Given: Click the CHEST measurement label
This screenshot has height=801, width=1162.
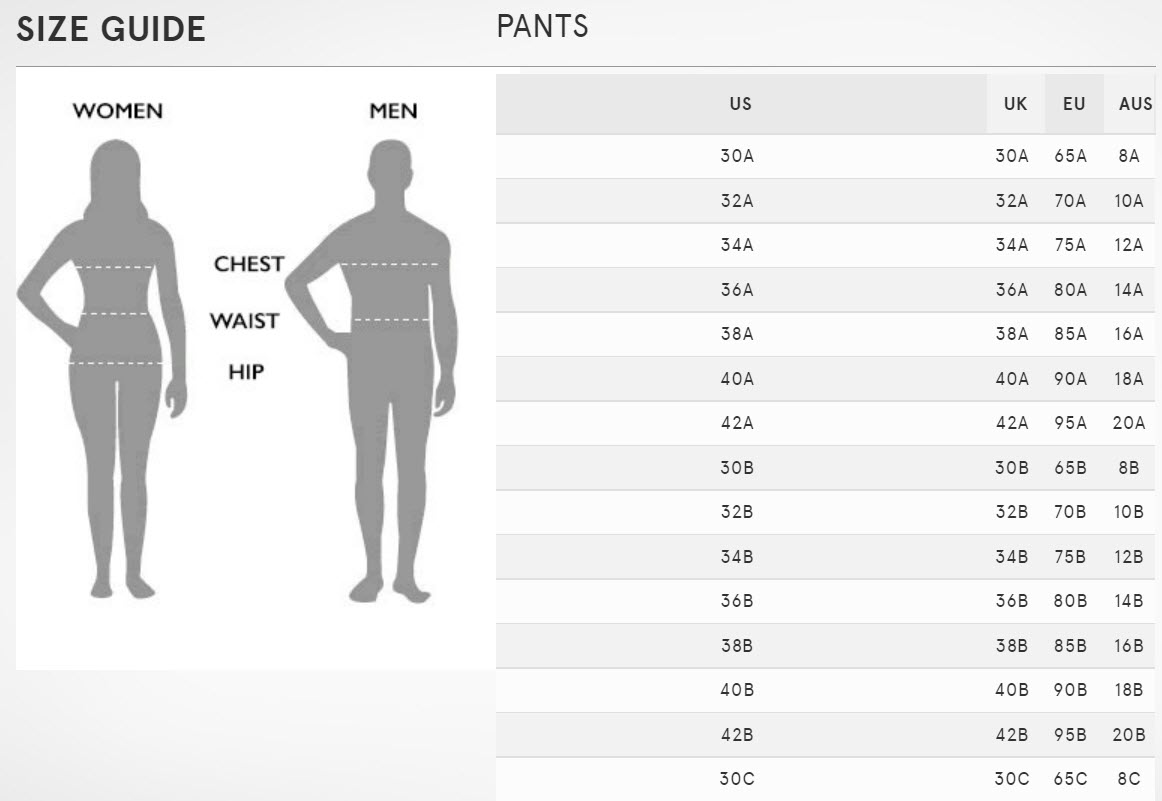Looking at the screenshot, I should (x=249, y=265).
